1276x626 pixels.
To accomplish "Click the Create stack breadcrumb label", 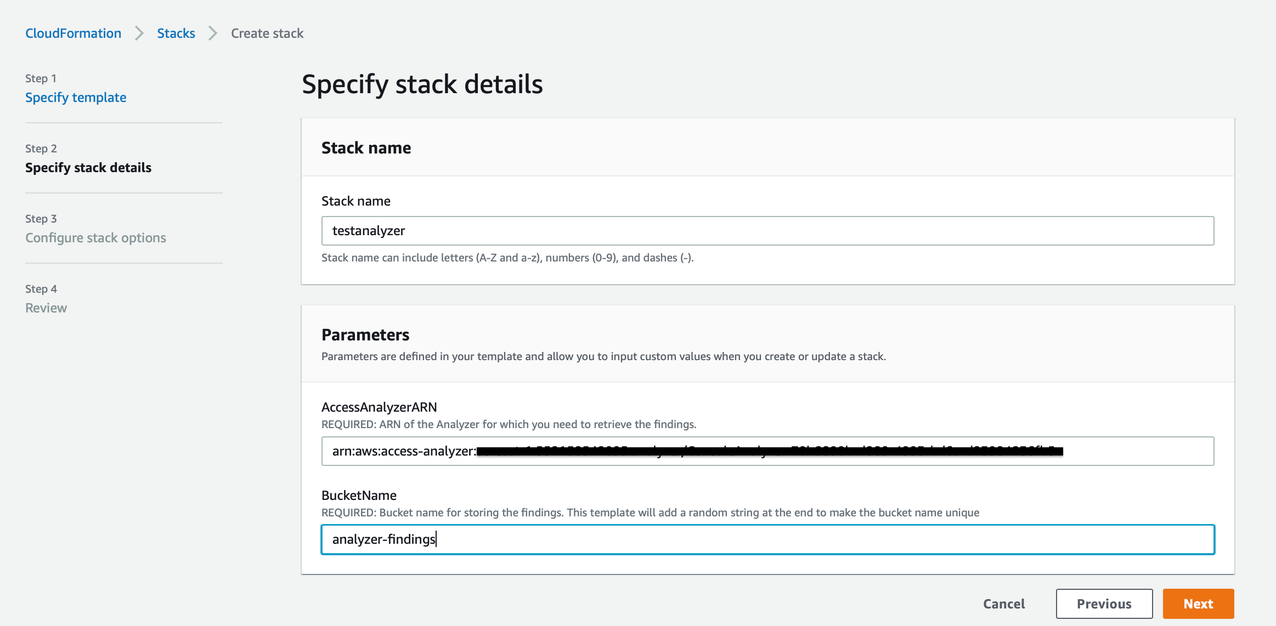I will 266,33.
